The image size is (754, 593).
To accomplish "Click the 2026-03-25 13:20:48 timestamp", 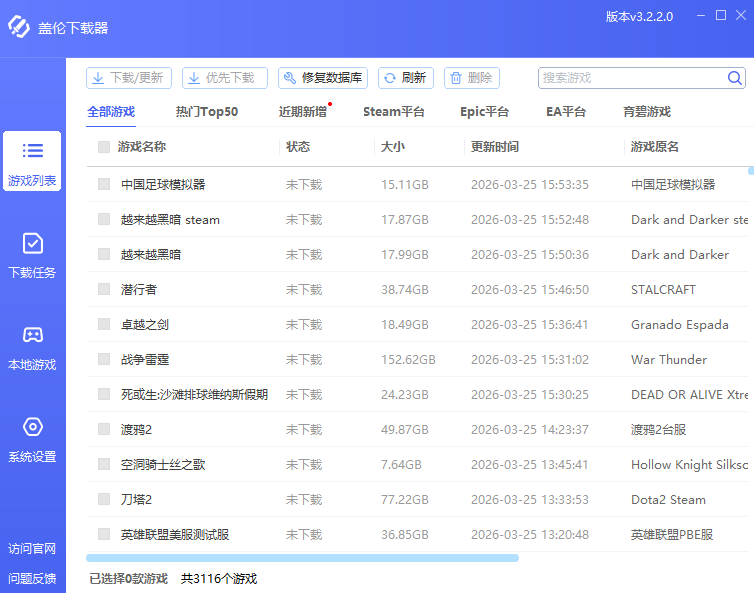I will pos(529,535).
